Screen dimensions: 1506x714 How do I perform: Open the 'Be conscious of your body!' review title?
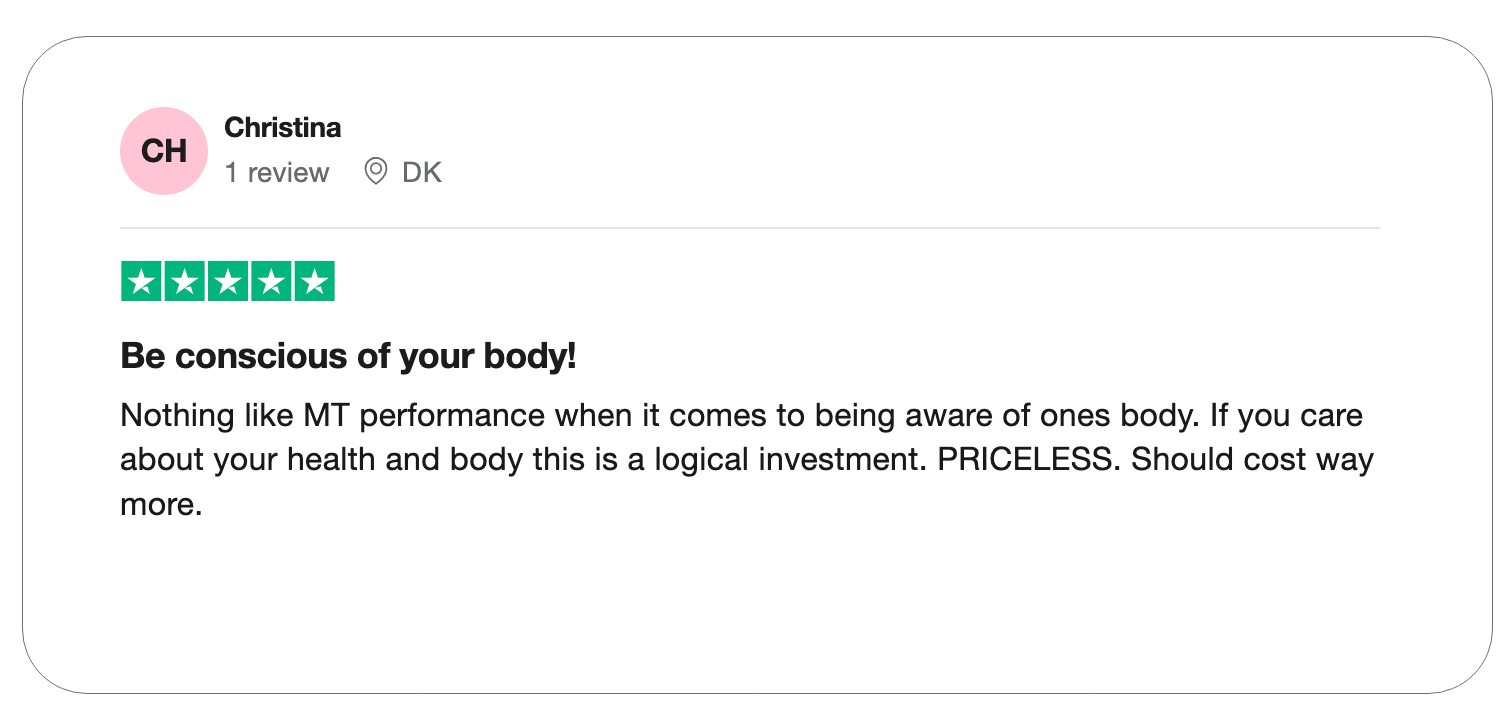(348, 356)
